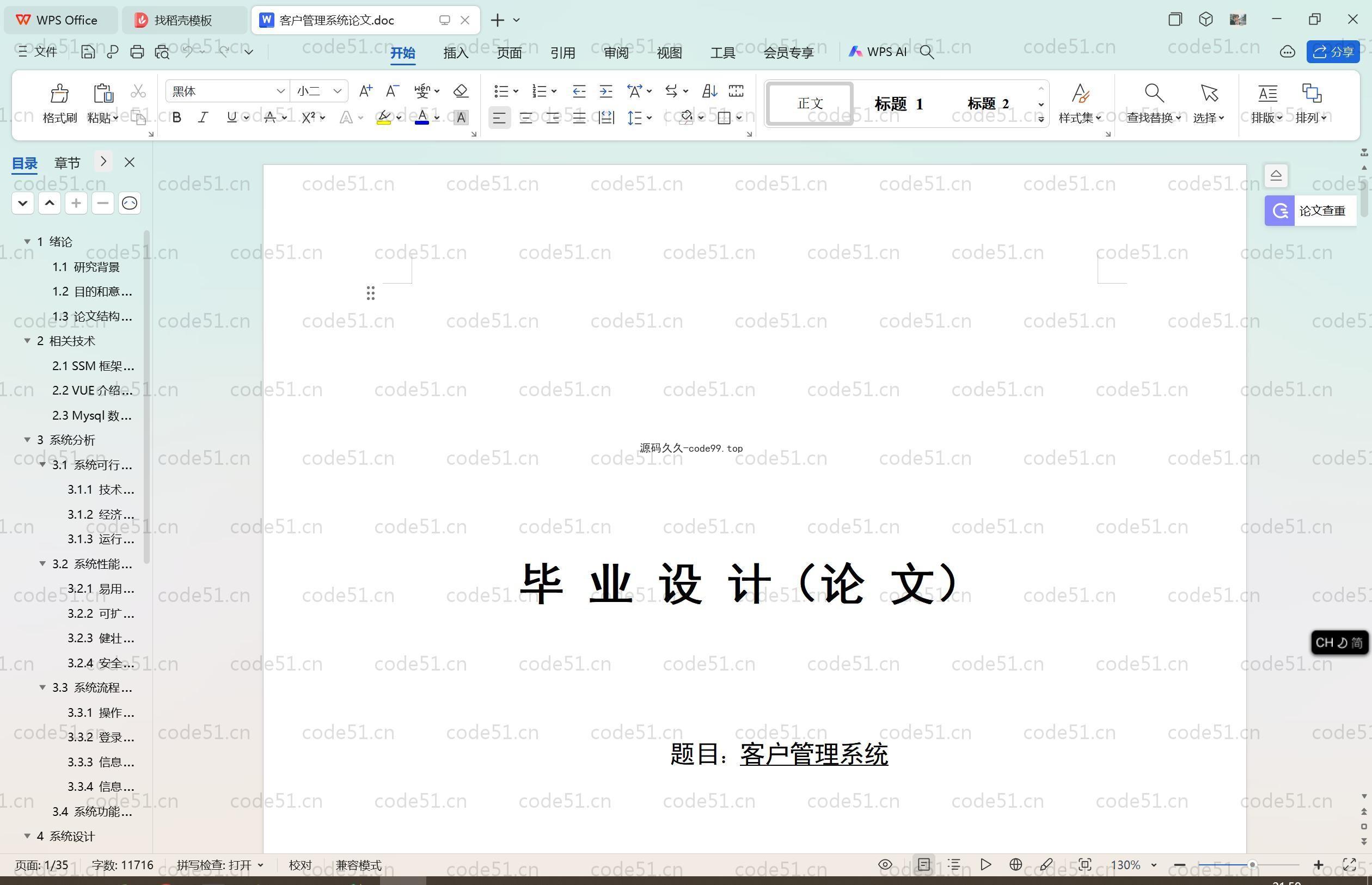1372x885 pixels.
Task: Open spelling check (拼写检查) dropdown
Action: click(x=261, y=865)
